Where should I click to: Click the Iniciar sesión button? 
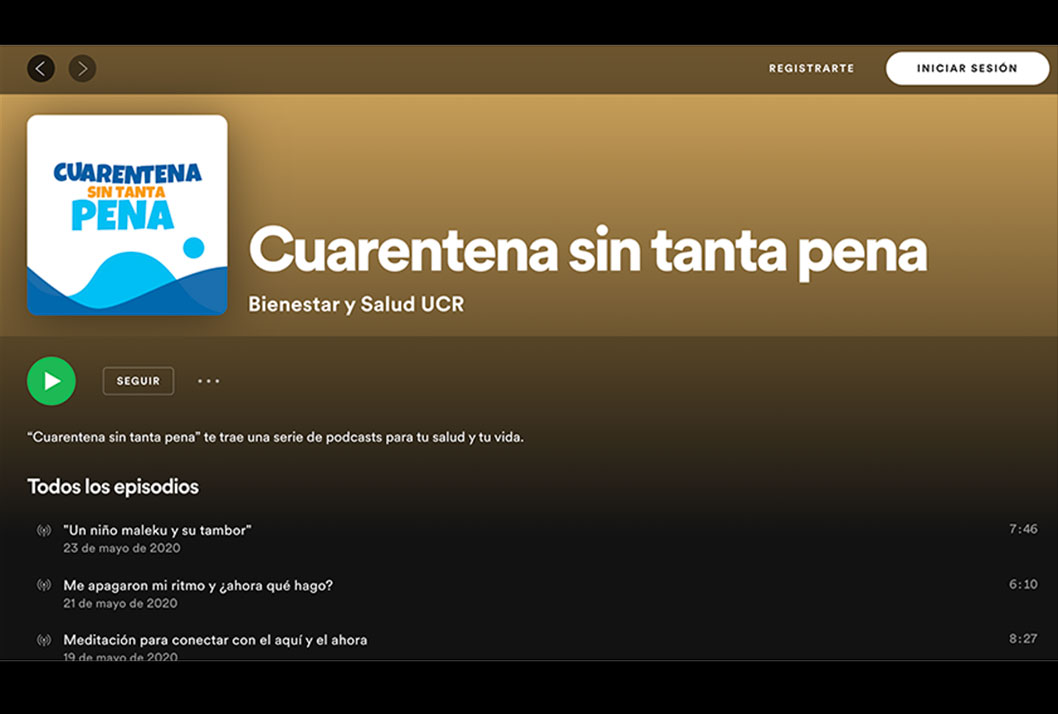[x=967, y=68]
